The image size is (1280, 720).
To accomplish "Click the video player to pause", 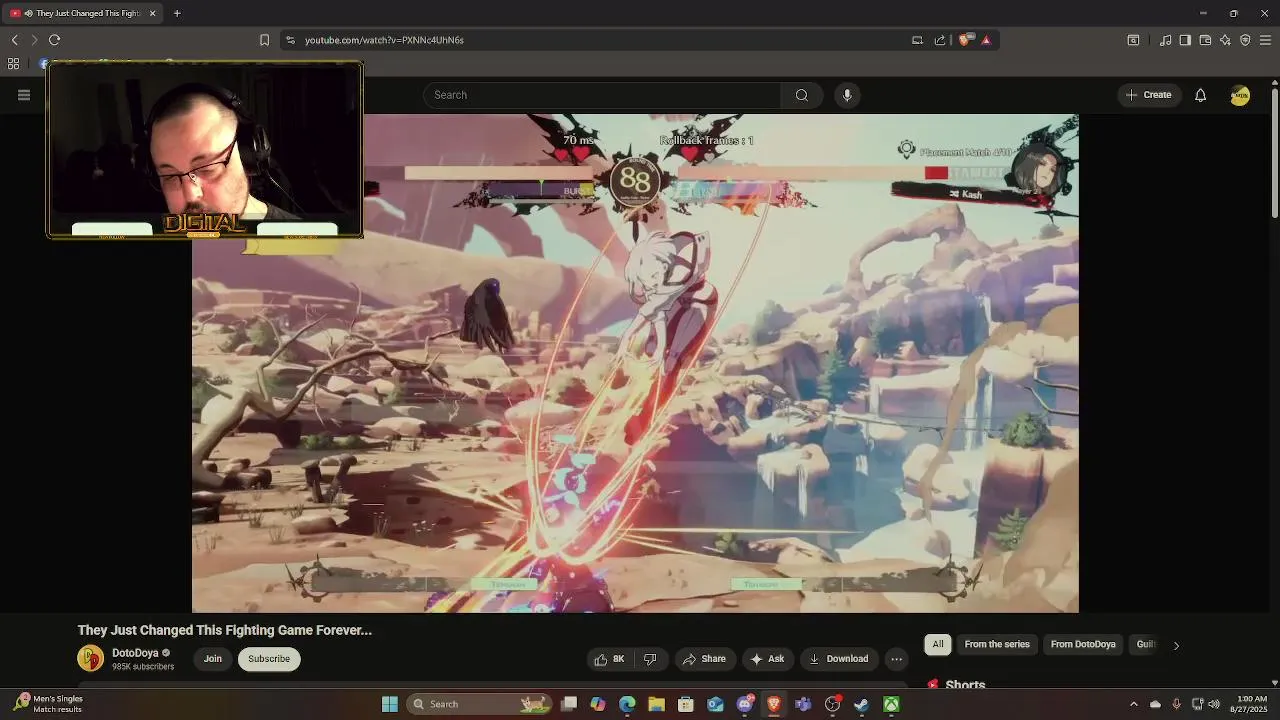I will coord(635,362).
